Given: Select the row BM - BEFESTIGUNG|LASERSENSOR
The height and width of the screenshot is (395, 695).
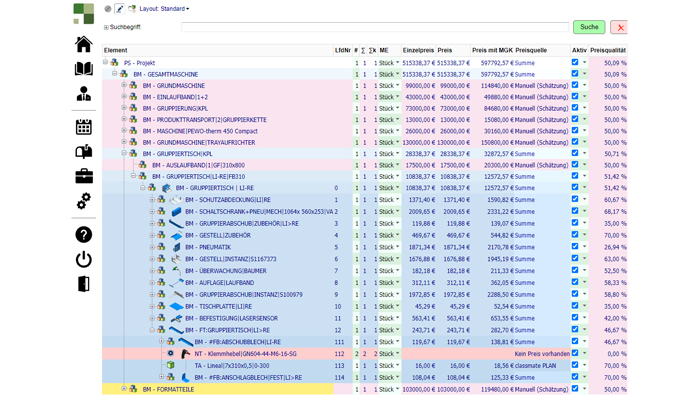Looking at the screenshot, I should point(365,318).
